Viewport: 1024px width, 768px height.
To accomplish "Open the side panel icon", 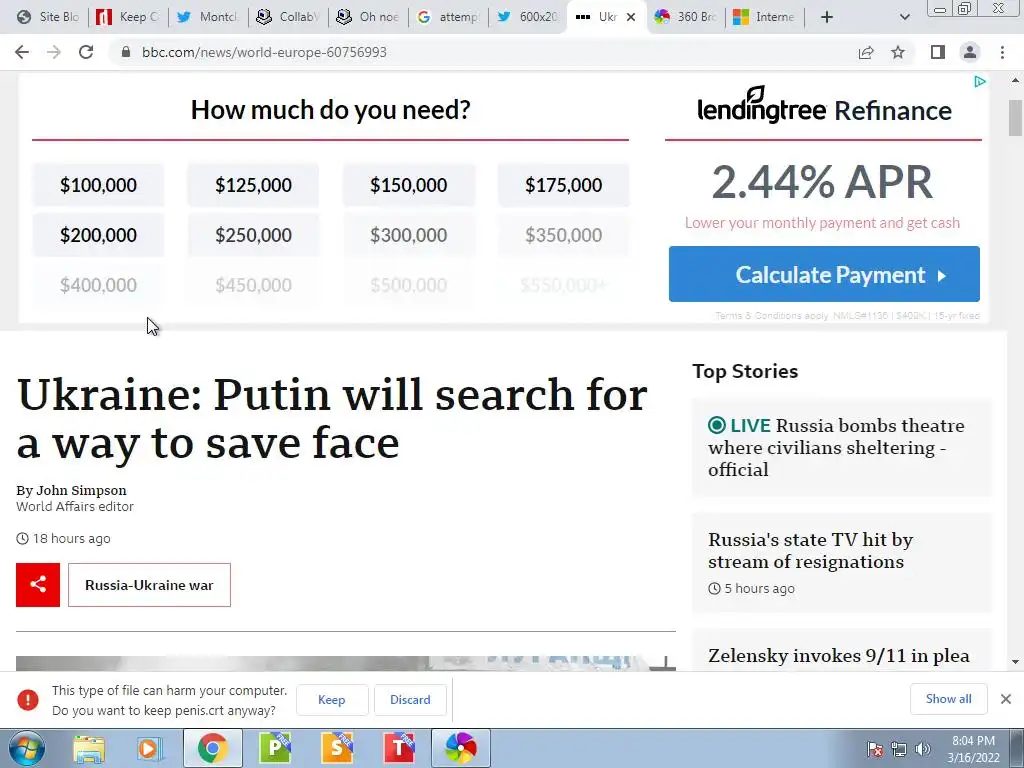I will (x=938, y=52).
